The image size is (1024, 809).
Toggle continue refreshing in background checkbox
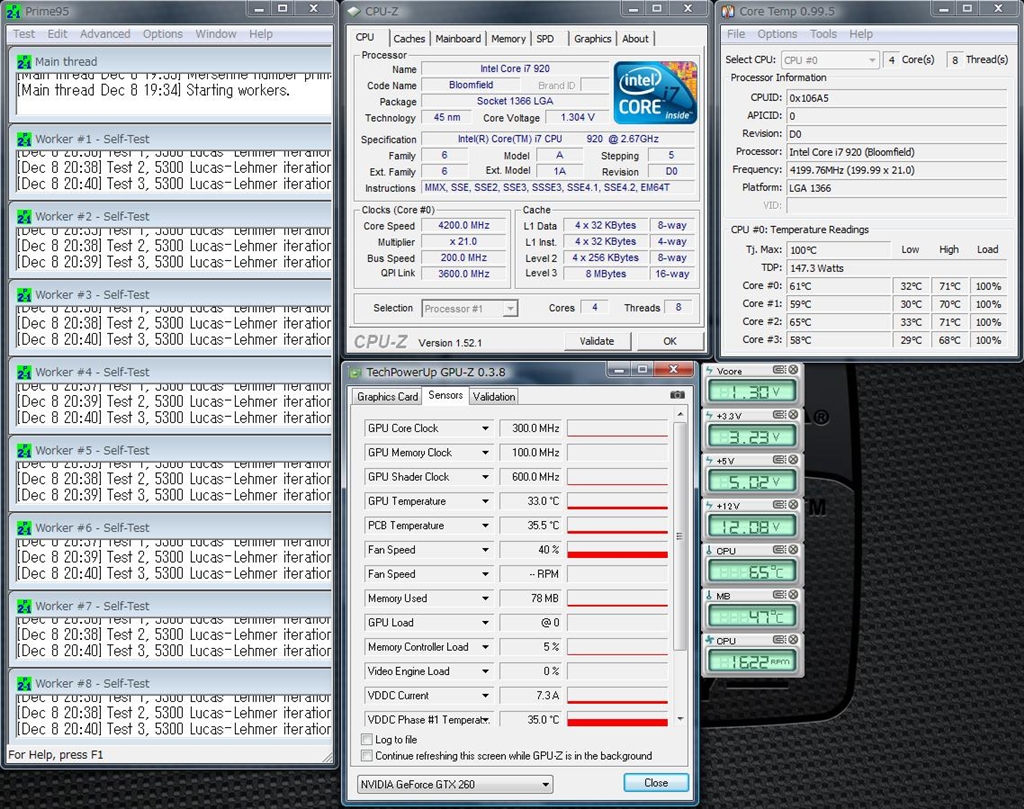pos(367,756)
